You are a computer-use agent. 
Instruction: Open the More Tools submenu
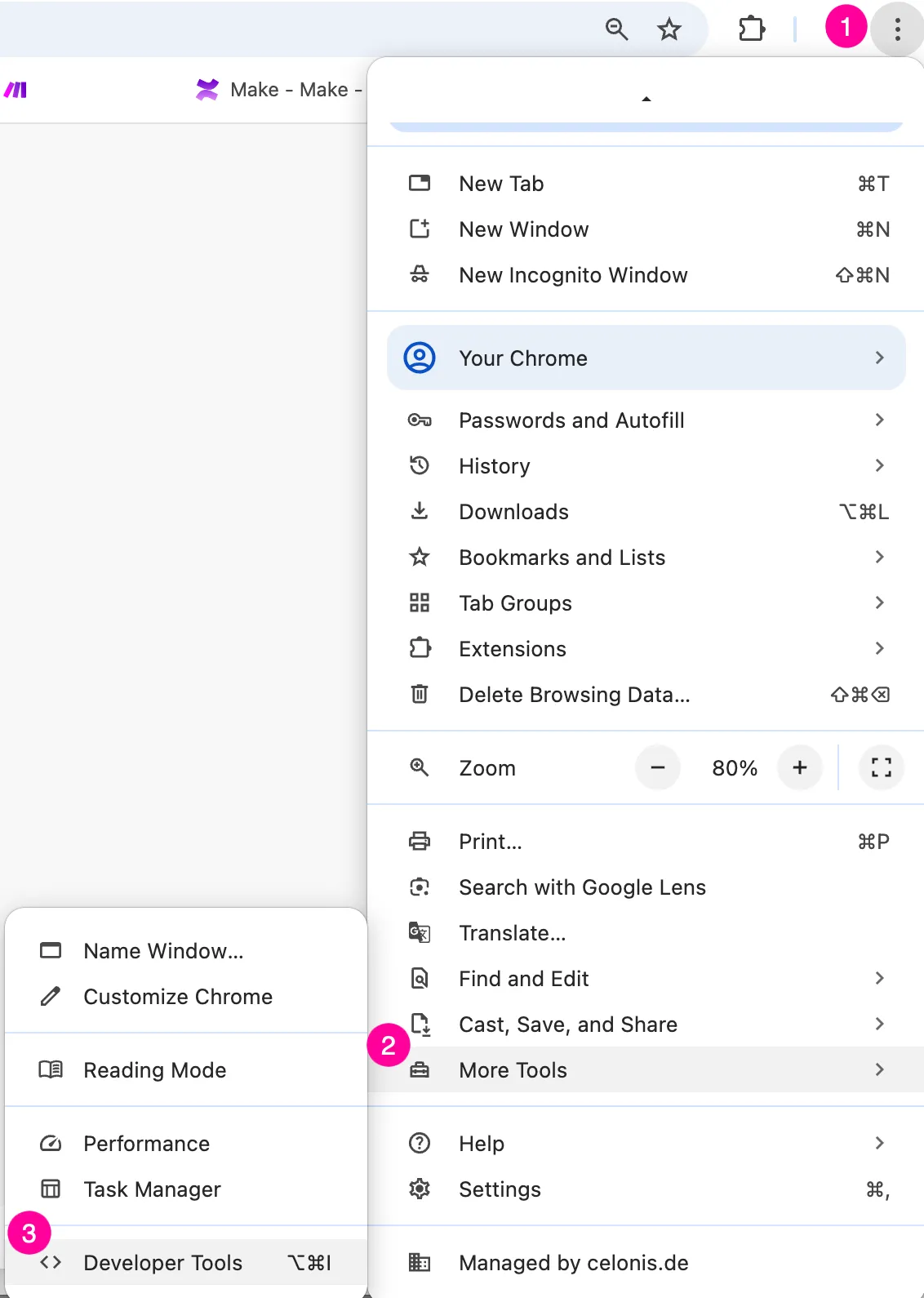pos(646,1070)
